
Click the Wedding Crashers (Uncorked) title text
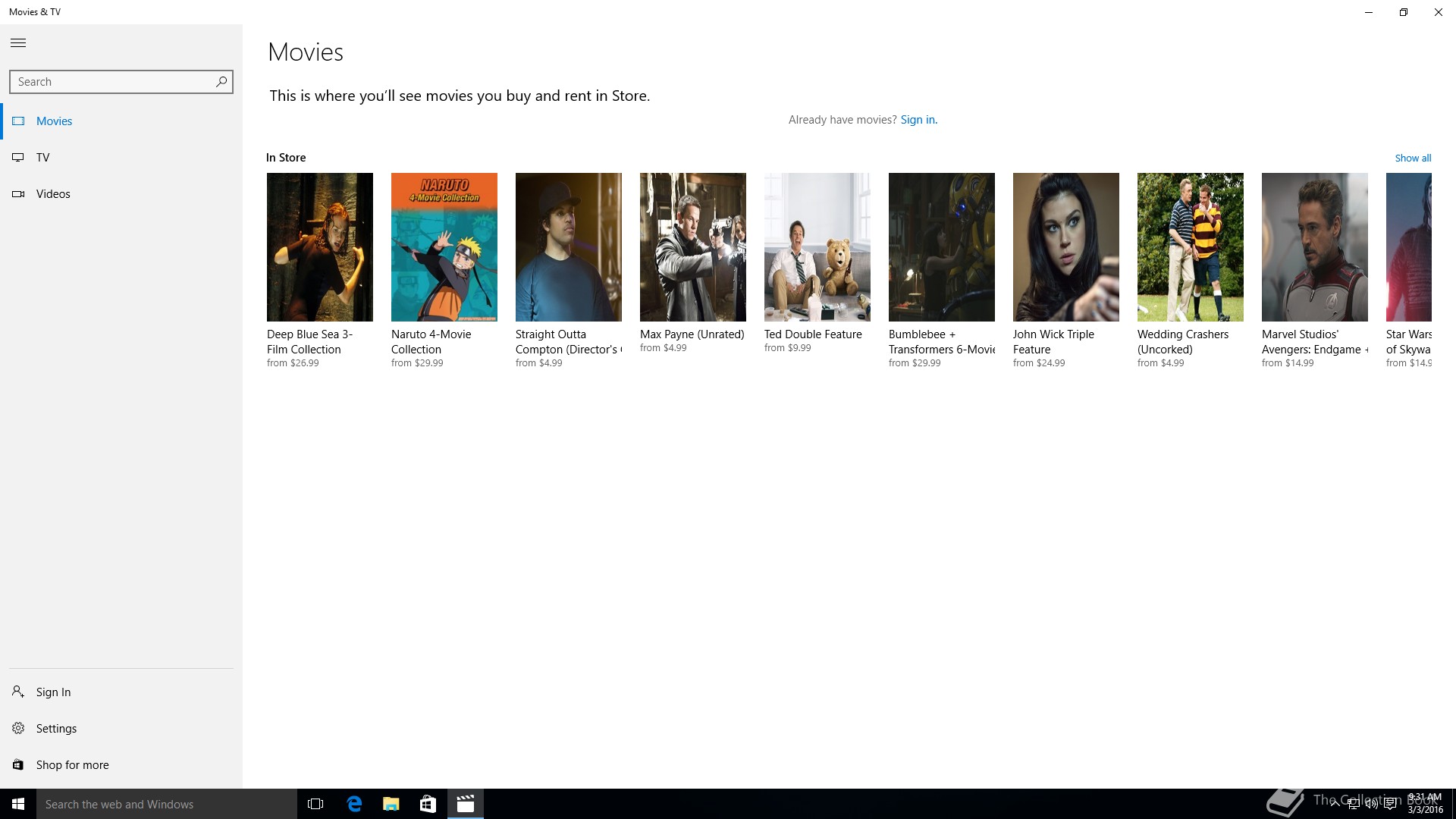click(x=1183, y=342)
